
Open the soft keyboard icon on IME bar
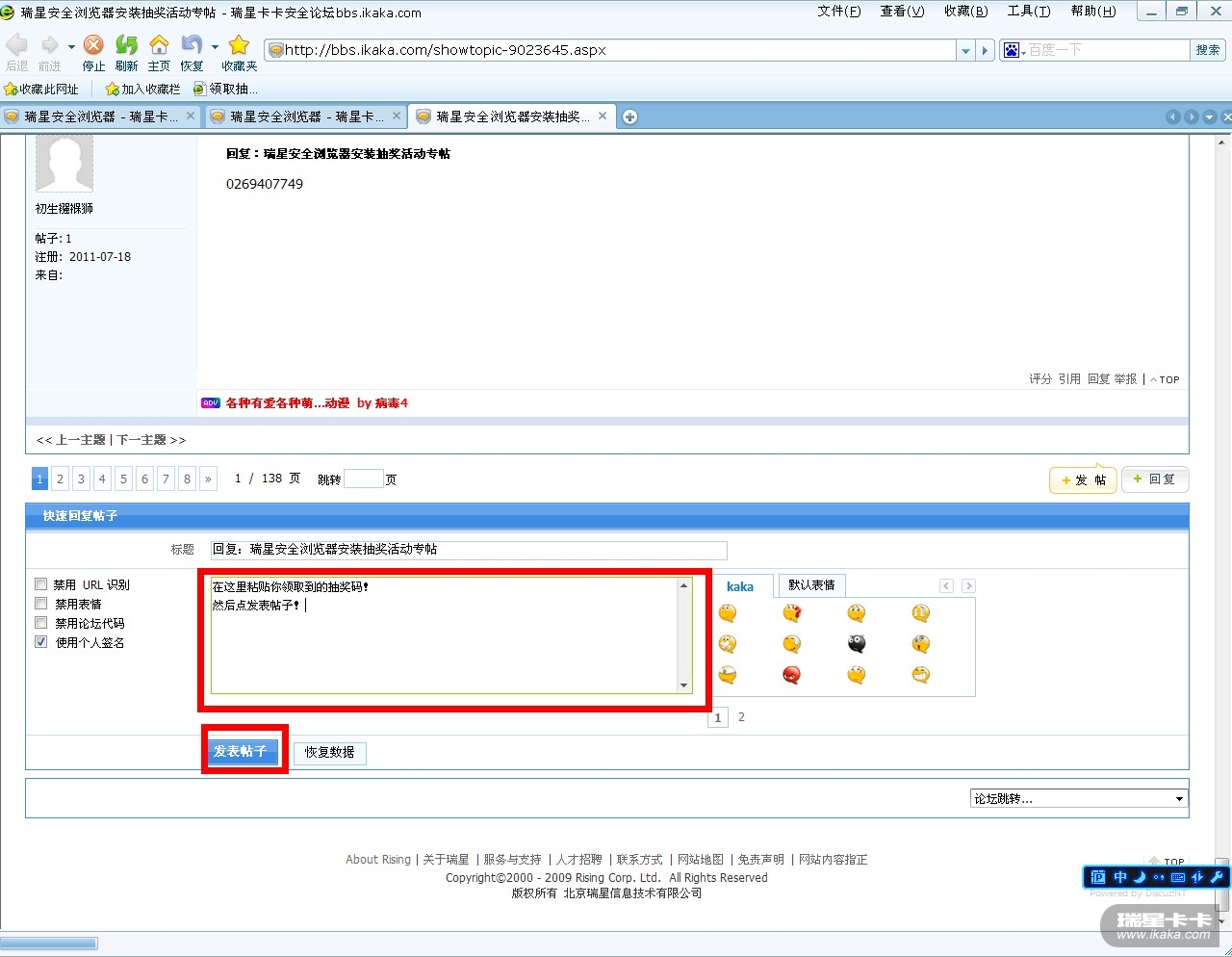point(1178,877)
